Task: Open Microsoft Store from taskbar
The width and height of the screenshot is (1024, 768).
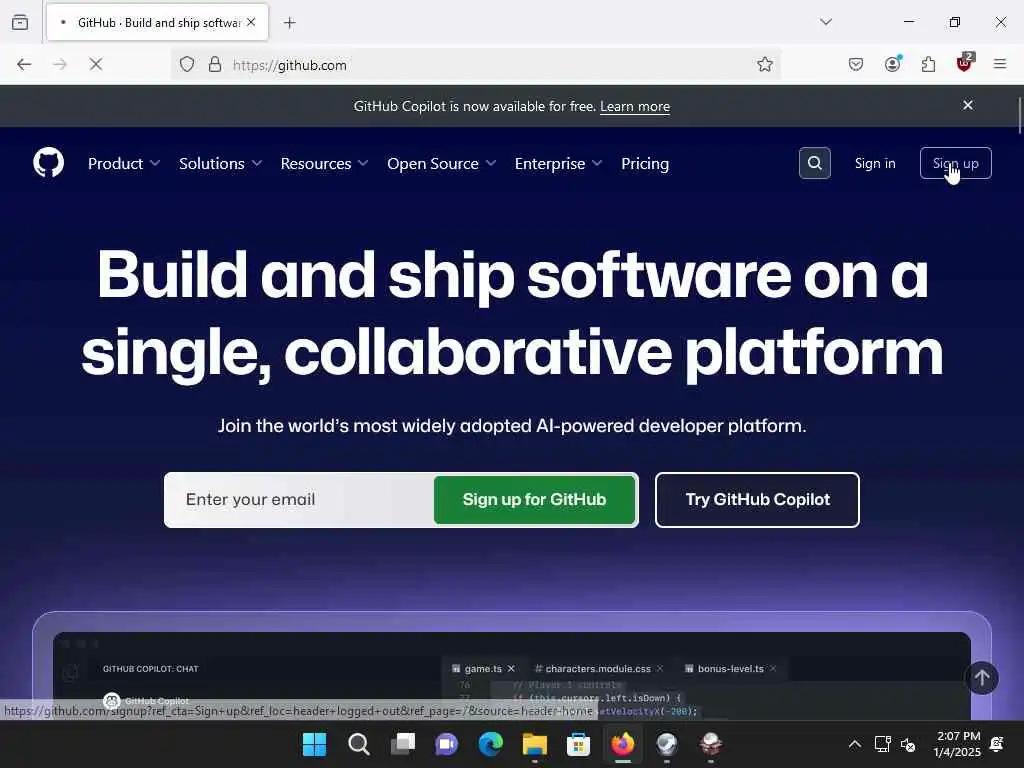Action: 579,744
